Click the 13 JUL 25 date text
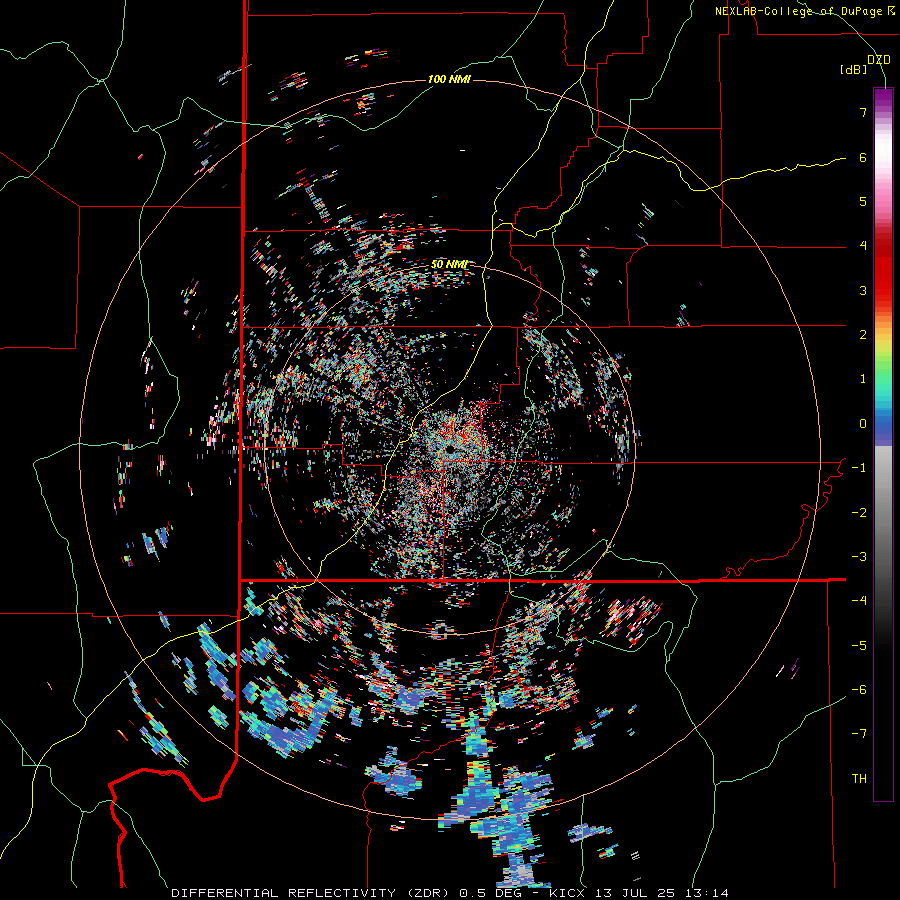Screen dimensions: 900x900 pos(637,893)
